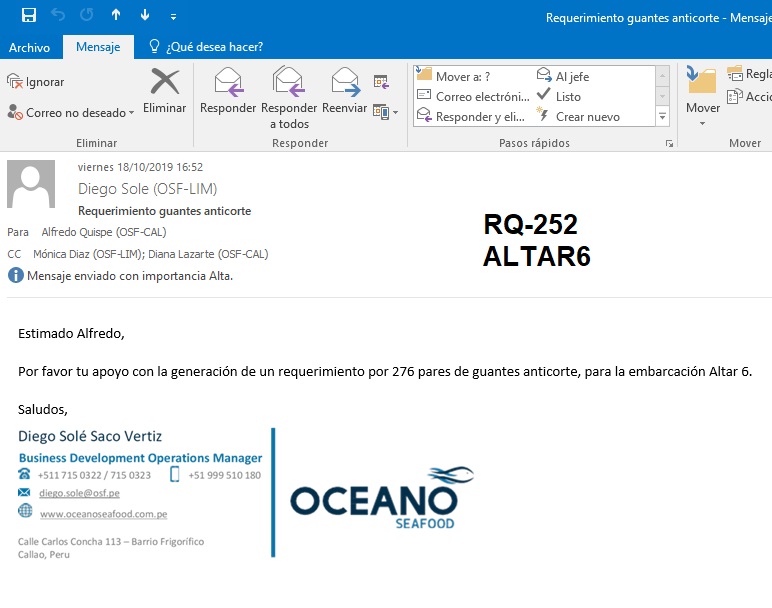Go to next item with down arrow
Image resolution: width=772 pixels, height=608 pixels.
tap(145, 15)
